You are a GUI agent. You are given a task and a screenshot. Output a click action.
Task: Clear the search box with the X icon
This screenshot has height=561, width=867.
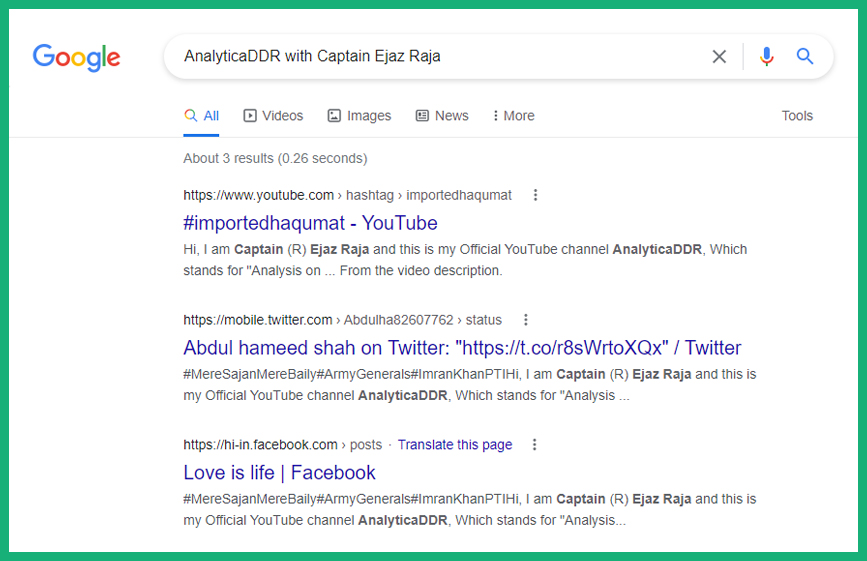(x=719, y=56)
